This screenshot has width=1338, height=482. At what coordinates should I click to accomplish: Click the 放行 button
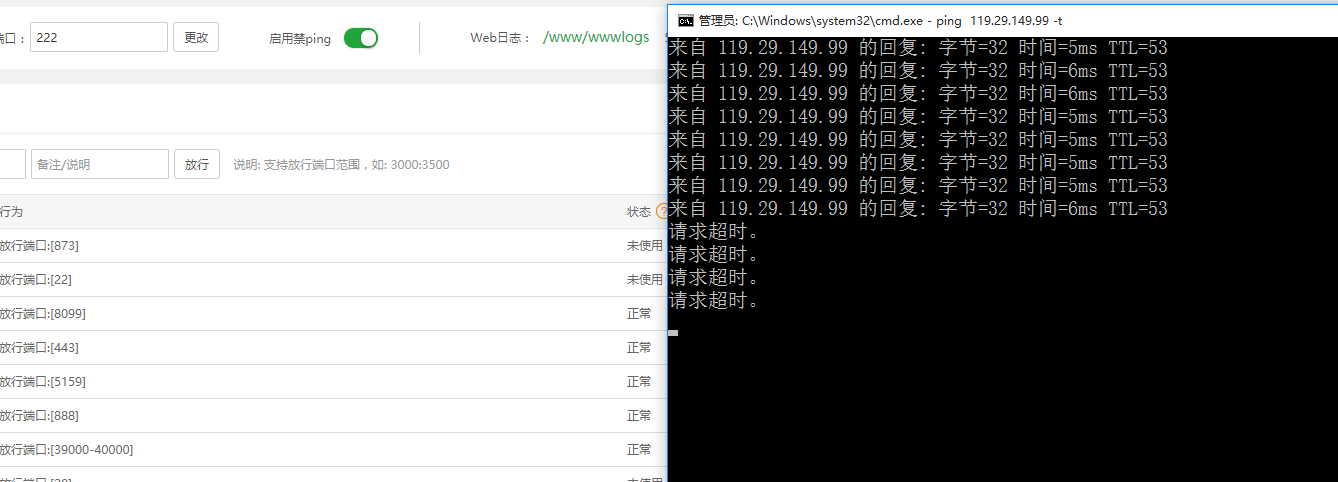point(197,164)
